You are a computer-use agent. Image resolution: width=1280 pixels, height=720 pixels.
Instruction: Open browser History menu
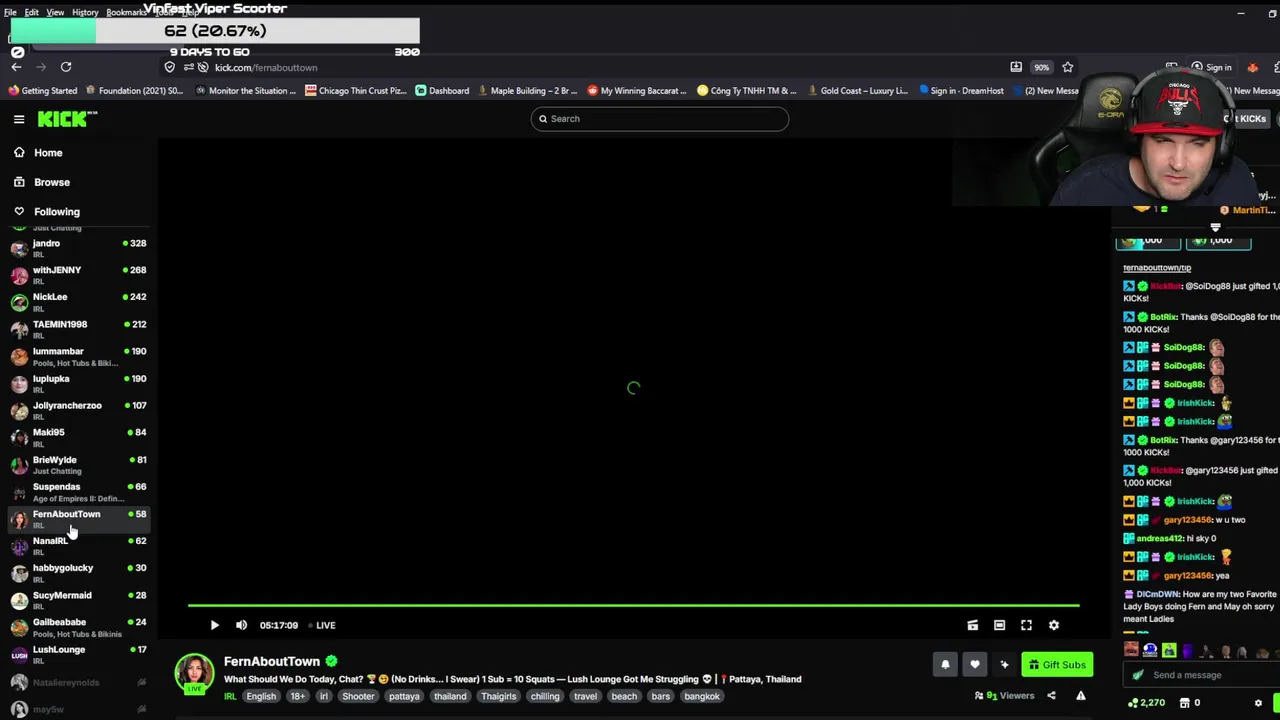pyautogui.click(x=85, y=12)
